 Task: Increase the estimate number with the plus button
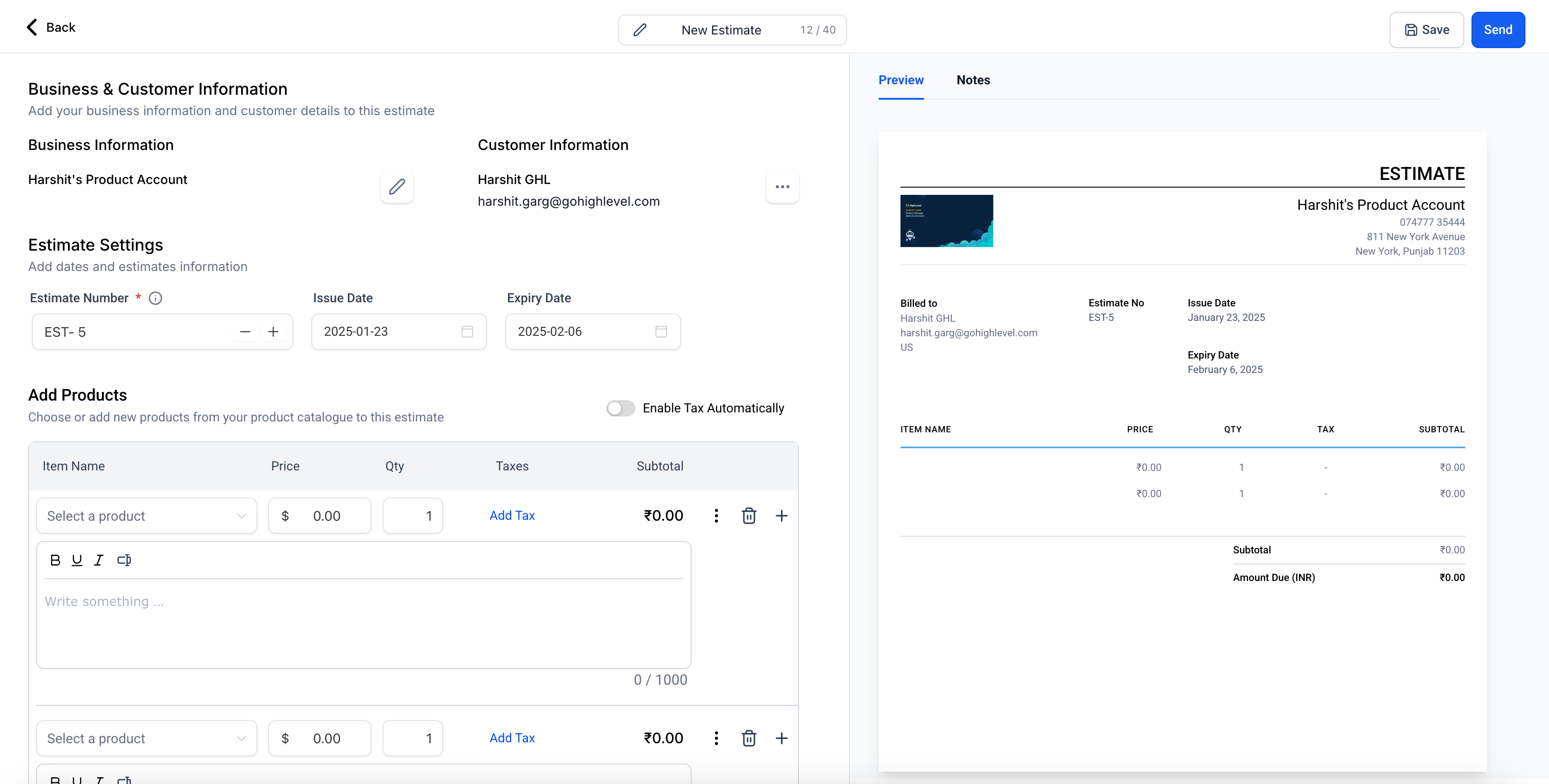point(273,332)
